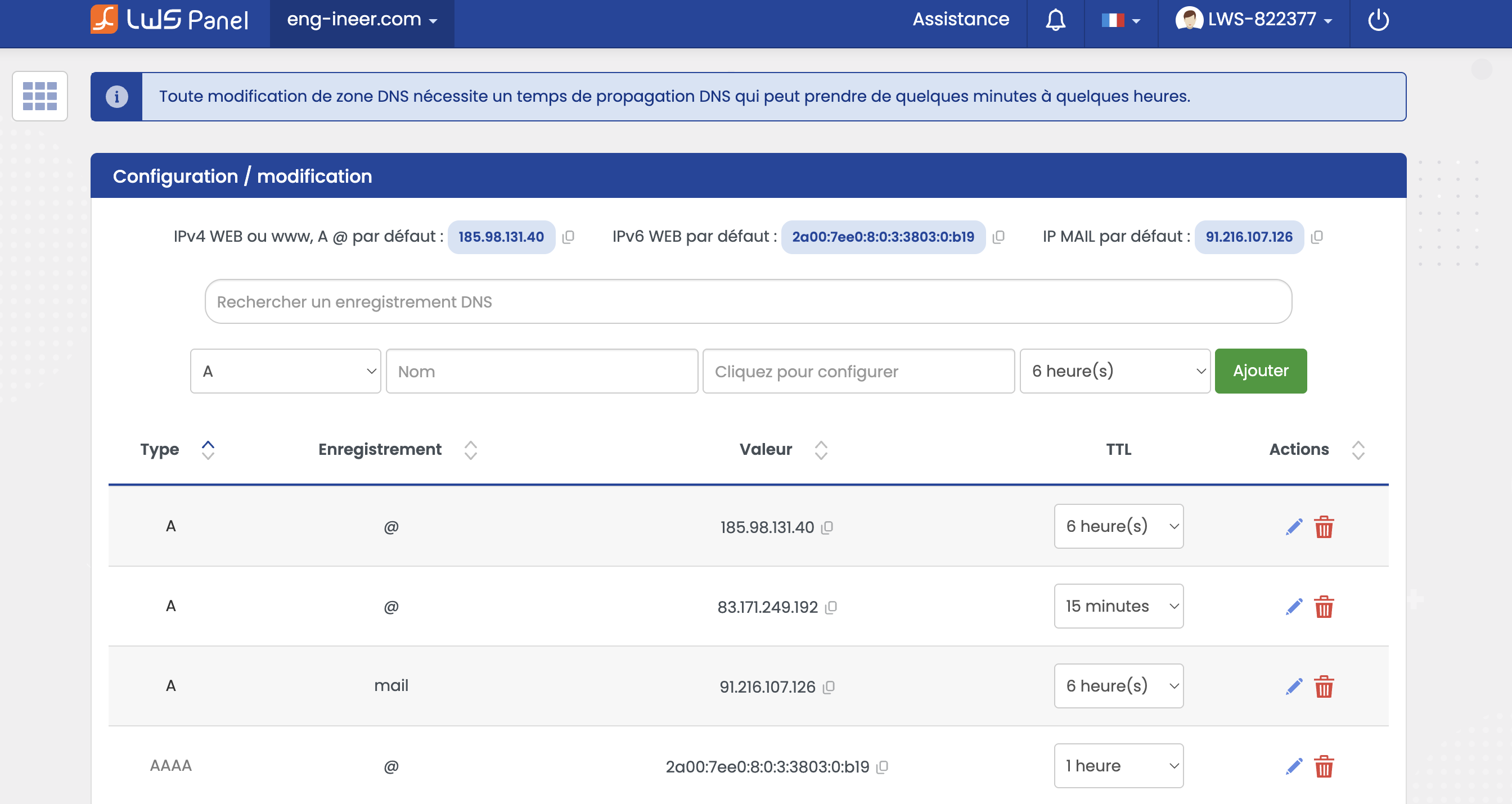Change TTL dropdown of the AAAA record

1118,766
